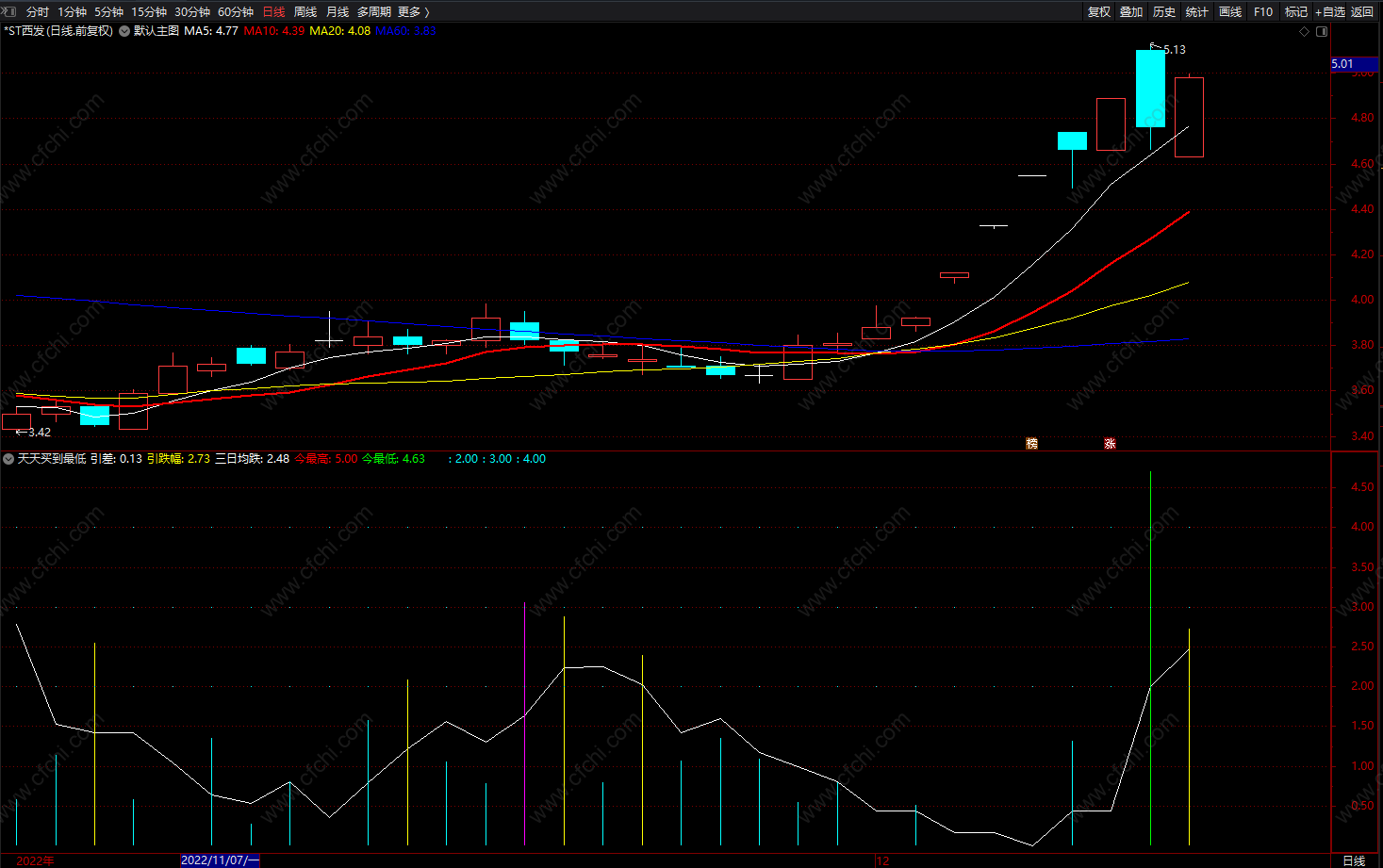Click the MA60: 3.83 label

coord(405,31)
